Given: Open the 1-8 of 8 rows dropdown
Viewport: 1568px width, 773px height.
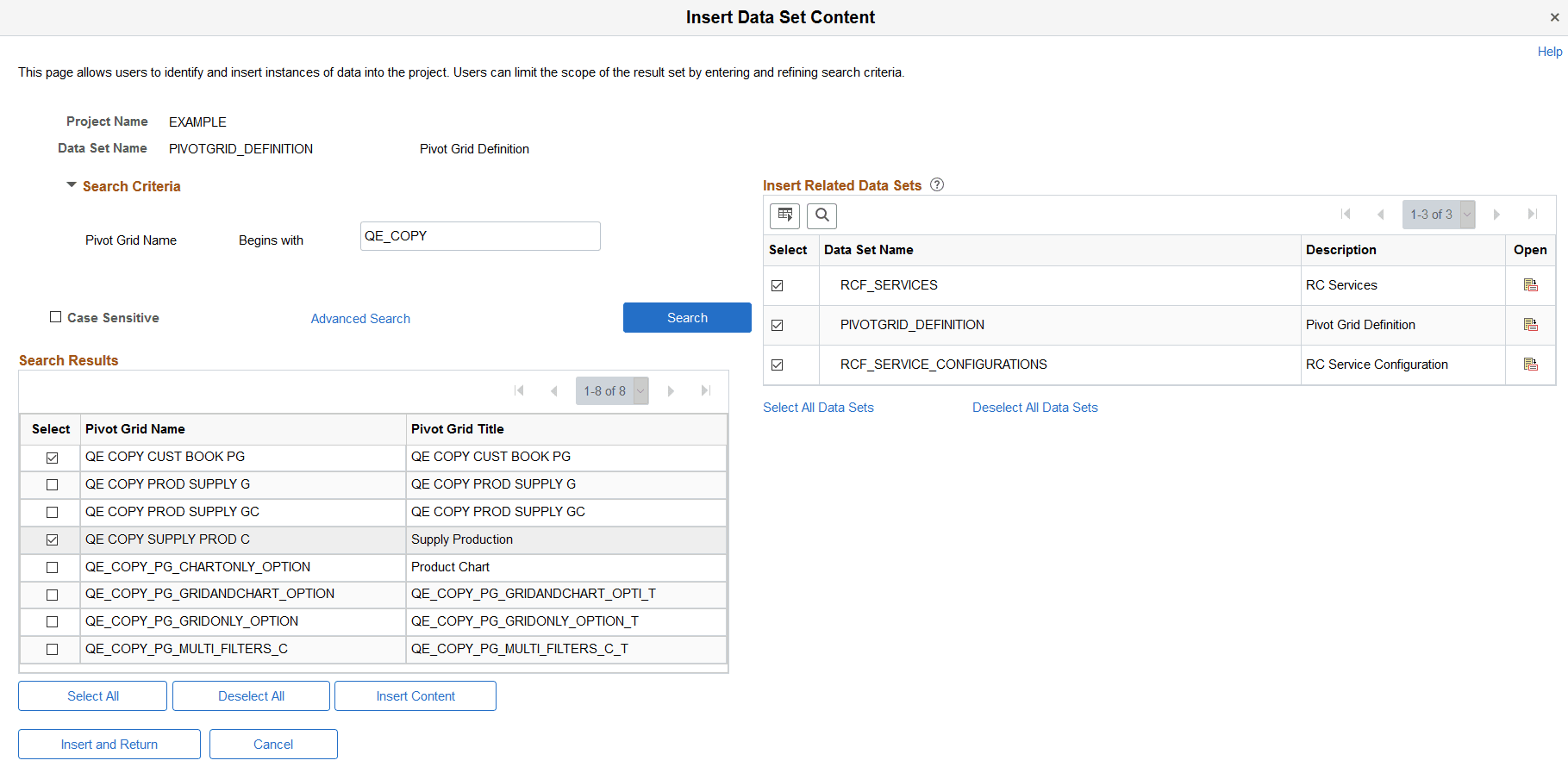Looking at the screenshot, I should (612, 390).
